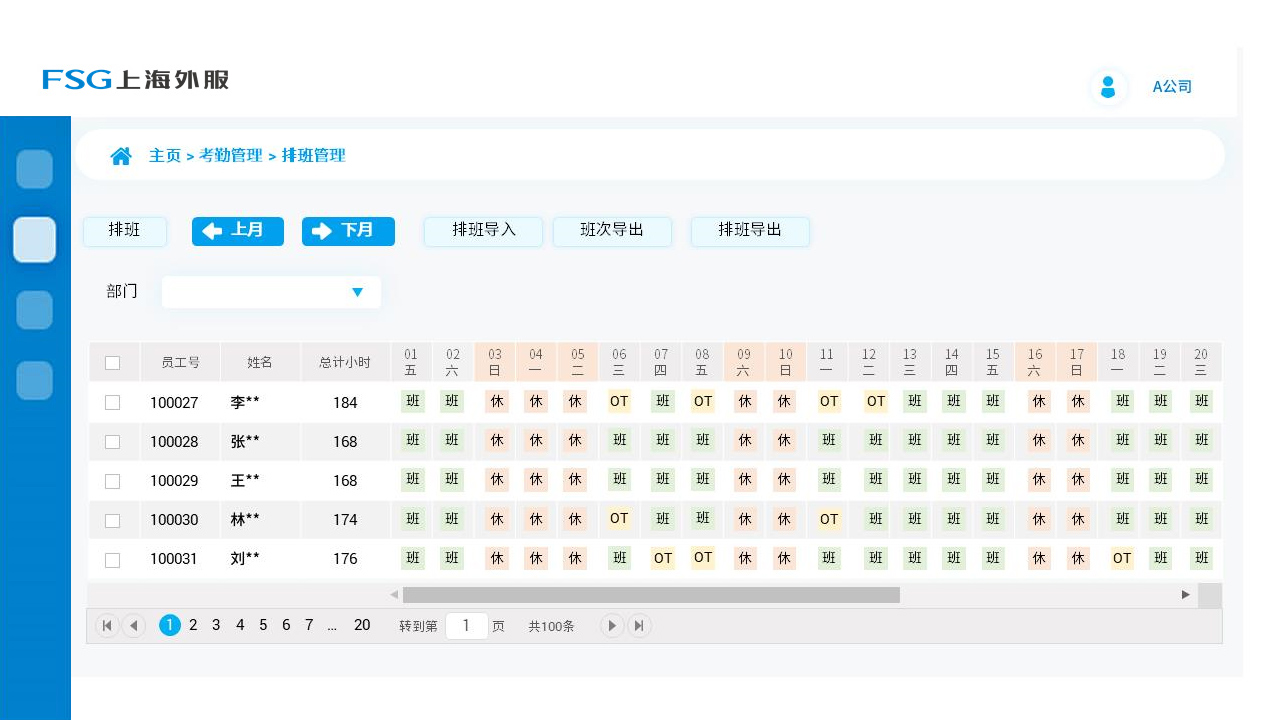Click the previous-page arrow icon
The image size is (1280, 720).
click(x=134, y=625)
